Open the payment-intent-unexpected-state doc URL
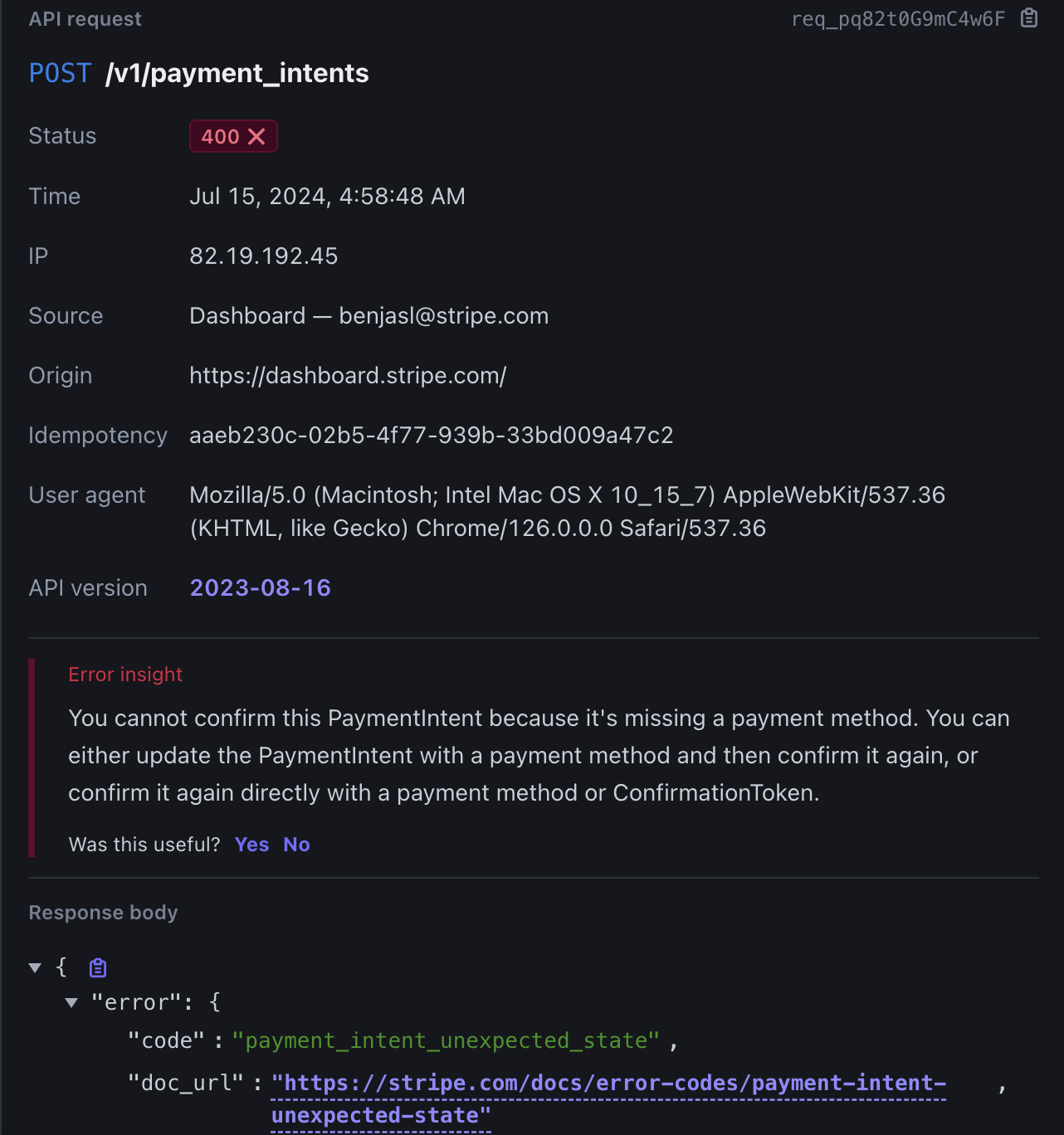 608,1099
